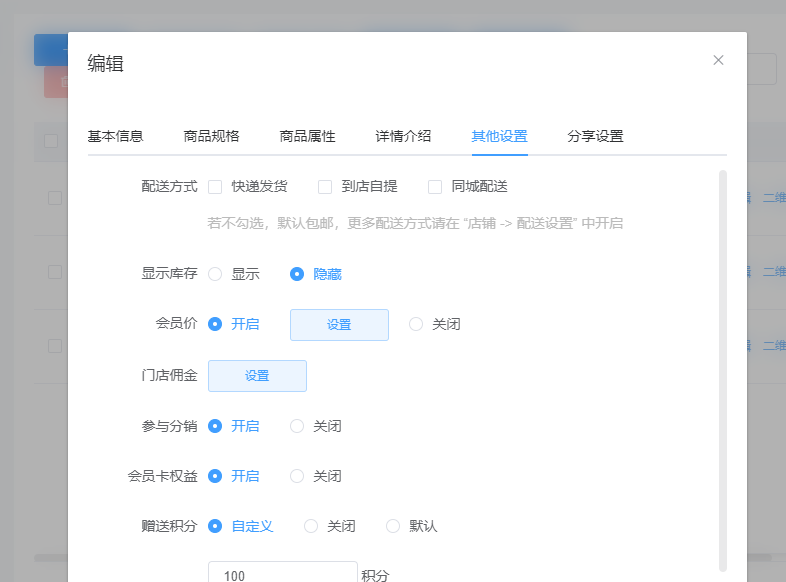Screen dimensions: 786x582
Task: Select 开启 radio for 会员价
Action: 215,324
